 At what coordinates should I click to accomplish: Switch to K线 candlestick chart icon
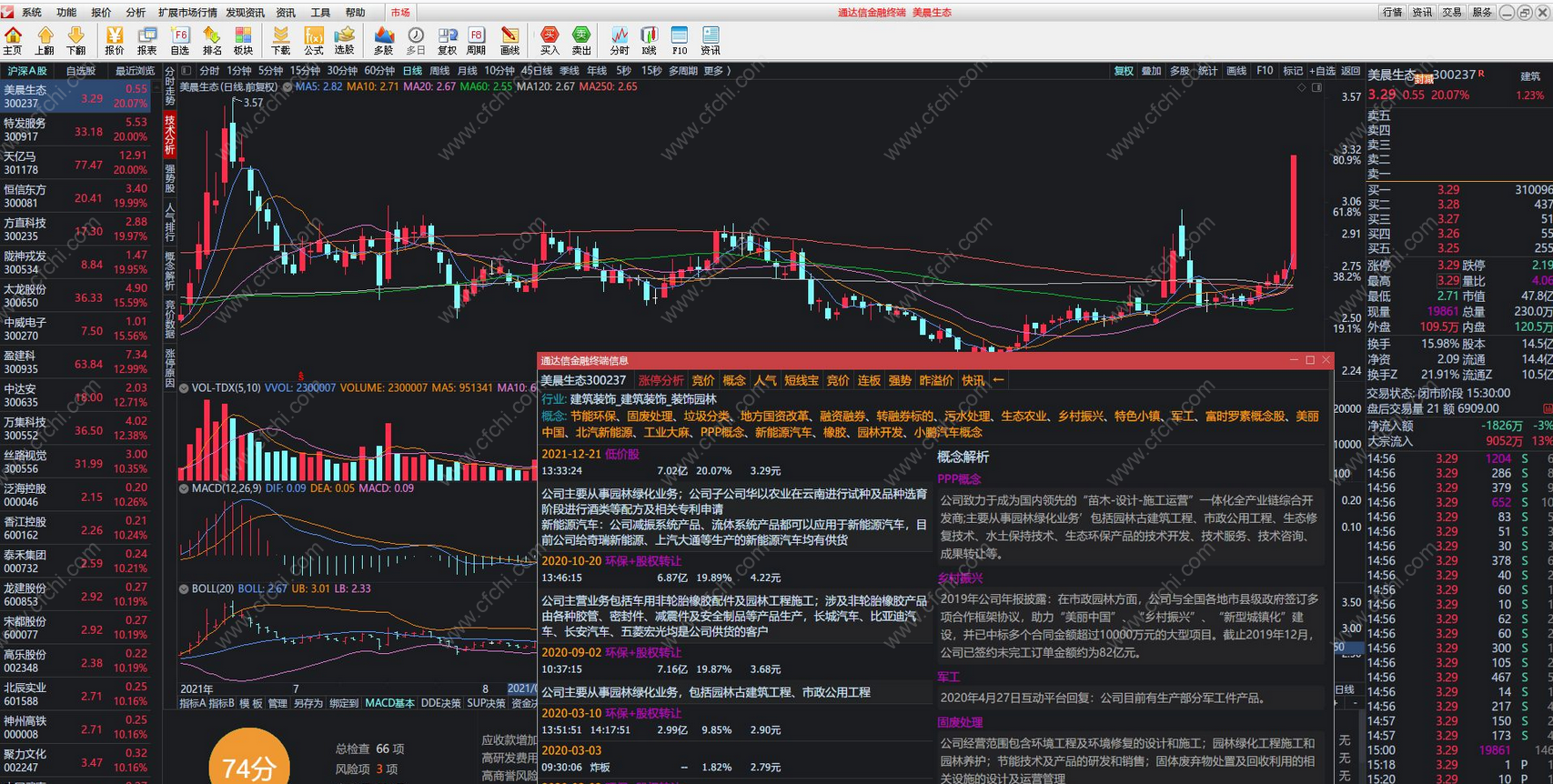pos(650,40)
